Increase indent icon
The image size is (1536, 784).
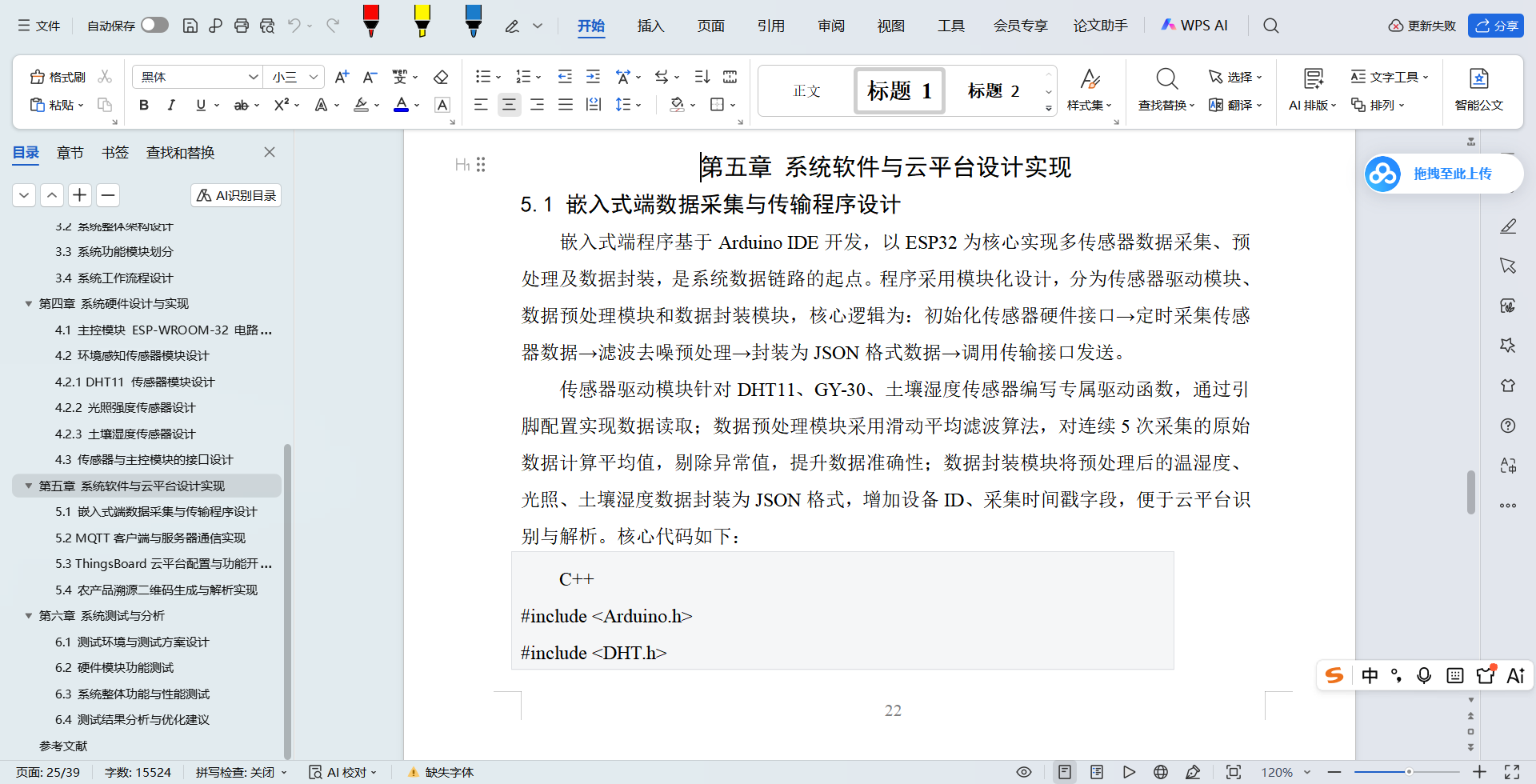(593, 77)
